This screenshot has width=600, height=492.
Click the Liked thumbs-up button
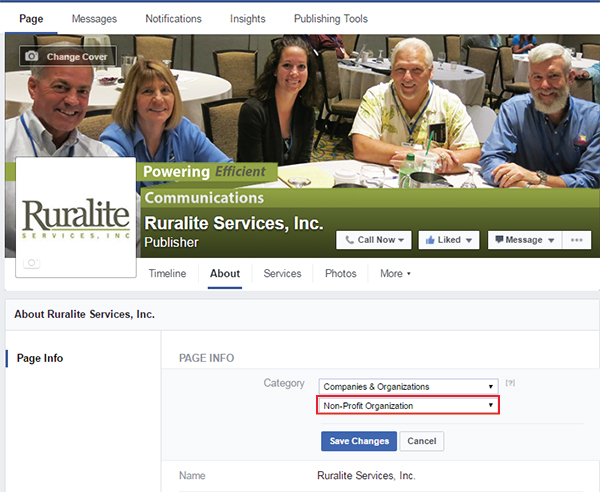[x=448, y=240]
